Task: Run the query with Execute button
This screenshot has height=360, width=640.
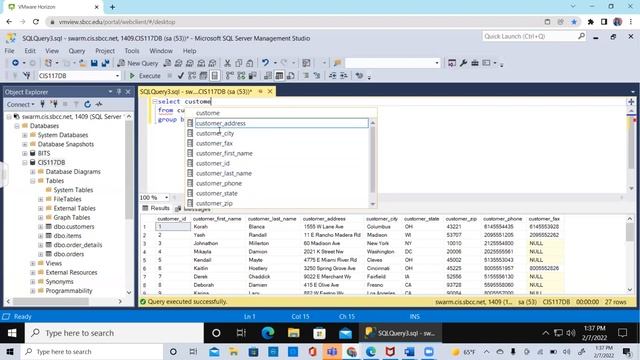Action: tap(145, 76)
